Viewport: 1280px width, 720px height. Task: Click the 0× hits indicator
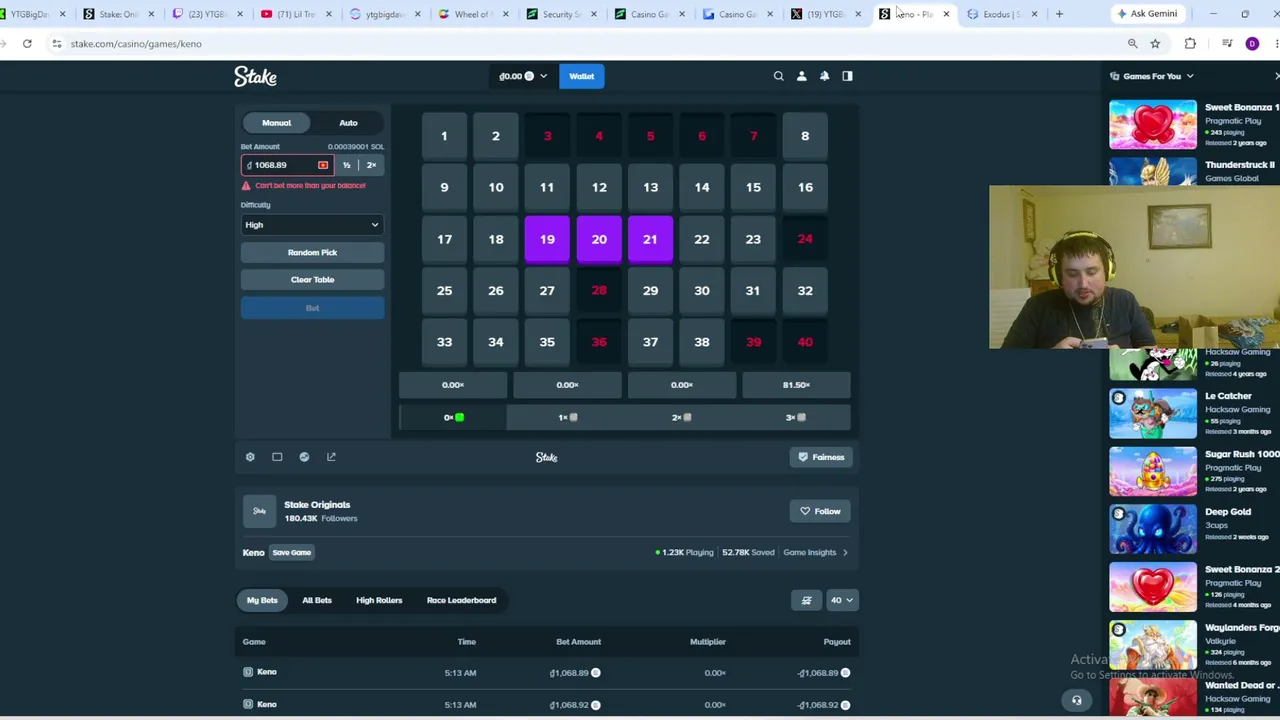click(453, 417)
